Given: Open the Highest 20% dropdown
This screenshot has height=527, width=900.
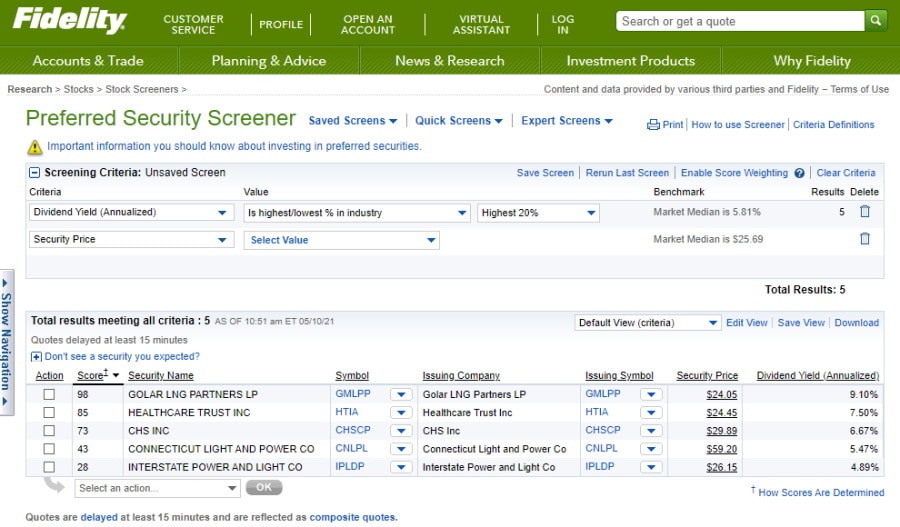Looking at the screenshot, I should (x=538, y=213).
